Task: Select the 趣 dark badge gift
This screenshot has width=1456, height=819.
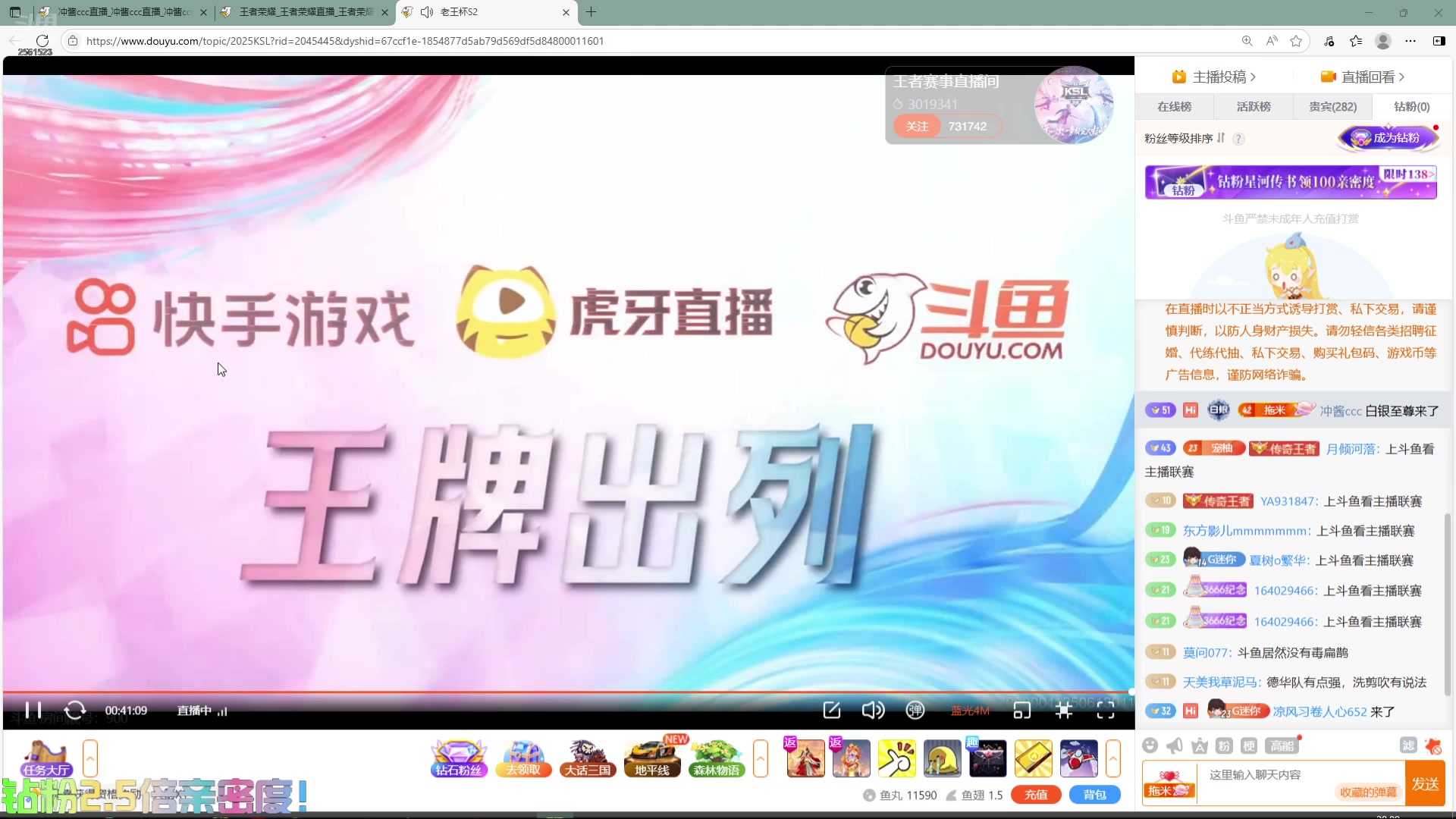Action: pyautogui.click(x=987, y=758)
